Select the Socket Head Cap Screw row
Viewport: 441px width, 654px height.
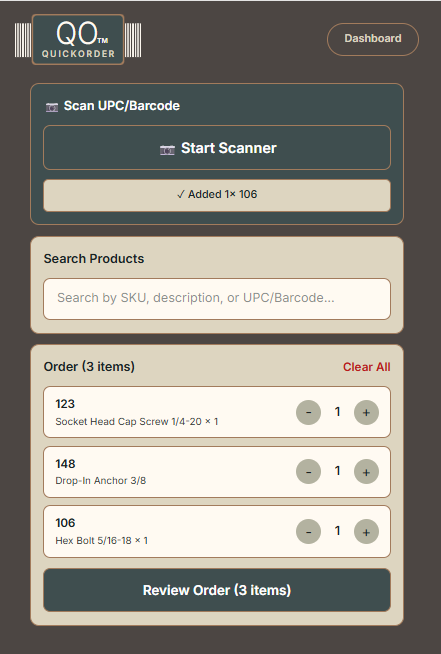(x=217, y=412)
